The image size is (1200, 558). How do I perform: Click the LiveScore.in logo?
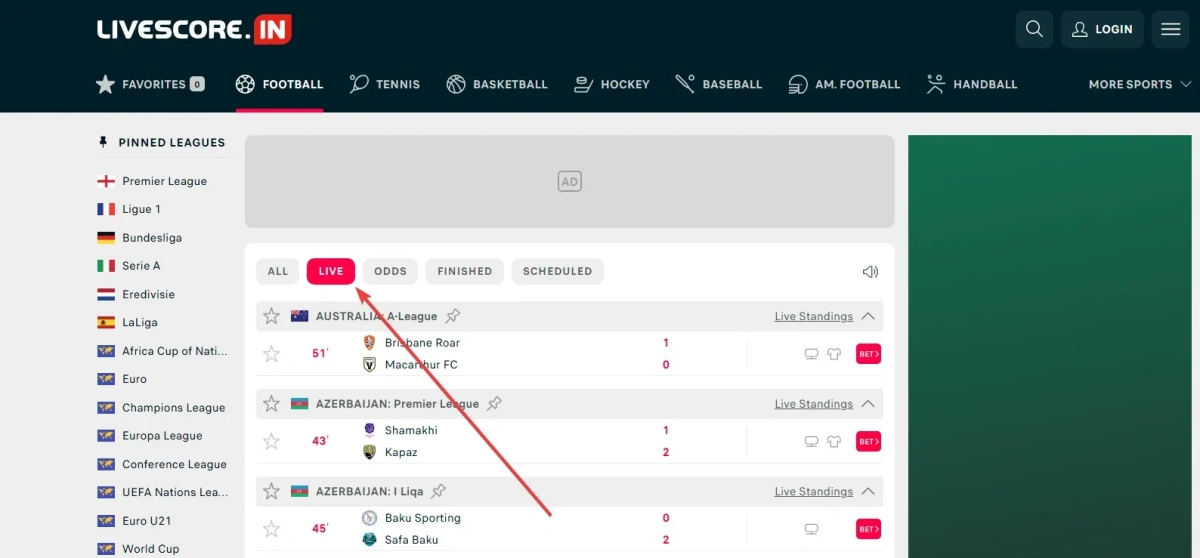[x=194, y=29]
